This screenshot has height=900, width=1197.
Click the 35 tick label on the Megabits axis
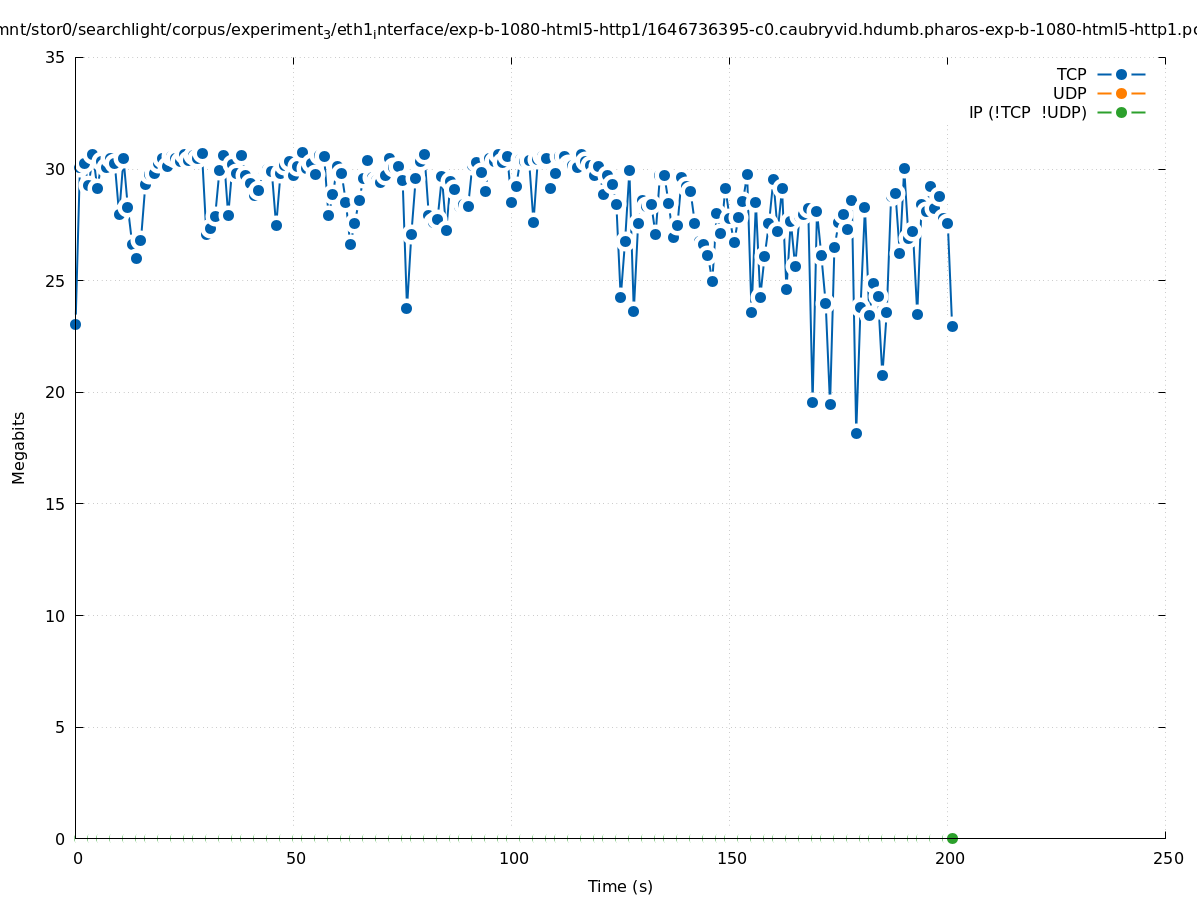coord(55,58)
